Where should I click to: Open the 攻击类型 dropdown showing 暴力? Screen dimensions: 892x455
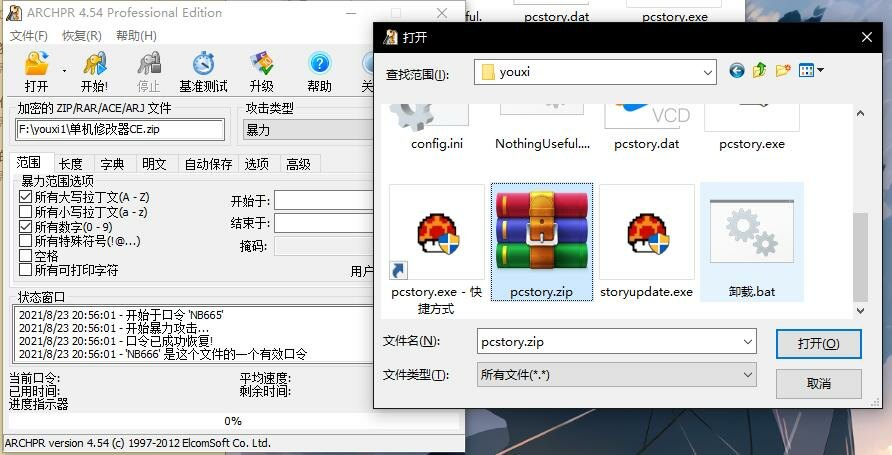(308, 130)
